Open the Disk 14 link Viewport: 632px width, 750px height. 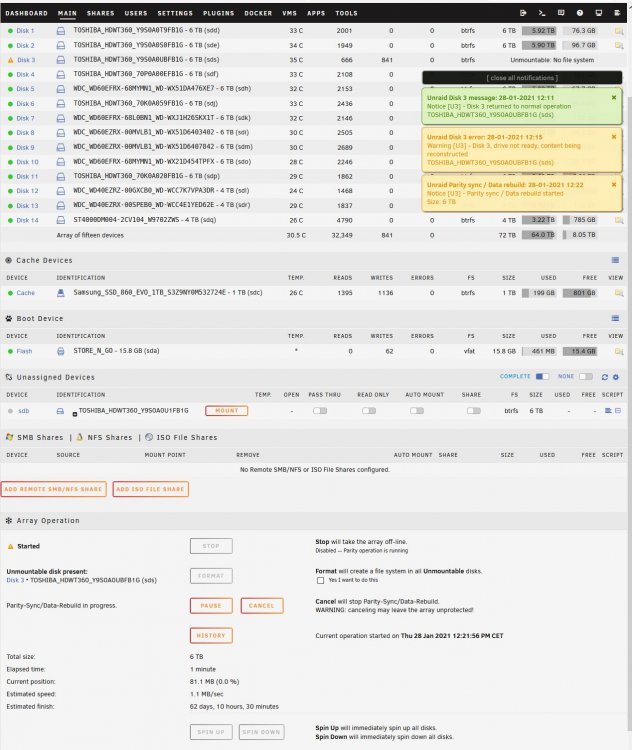click(27, 221)
